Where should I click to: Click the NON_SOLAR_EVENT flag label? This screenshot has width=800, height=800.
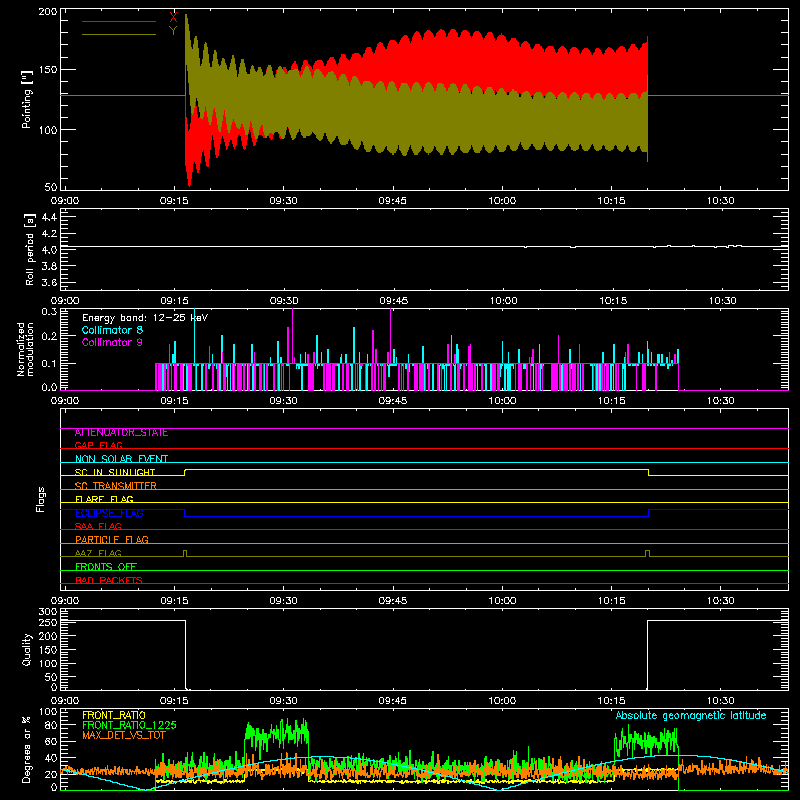[121, 459]
